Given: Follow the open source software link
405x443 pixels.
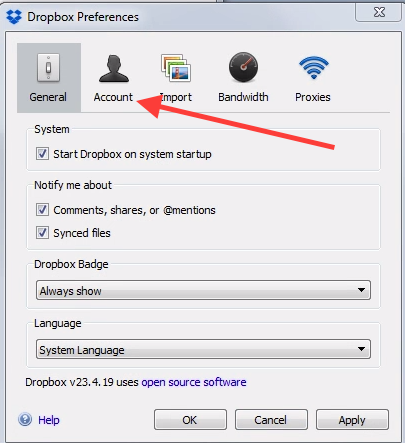Looking at the screenshot, I should (x=194, y=382).
